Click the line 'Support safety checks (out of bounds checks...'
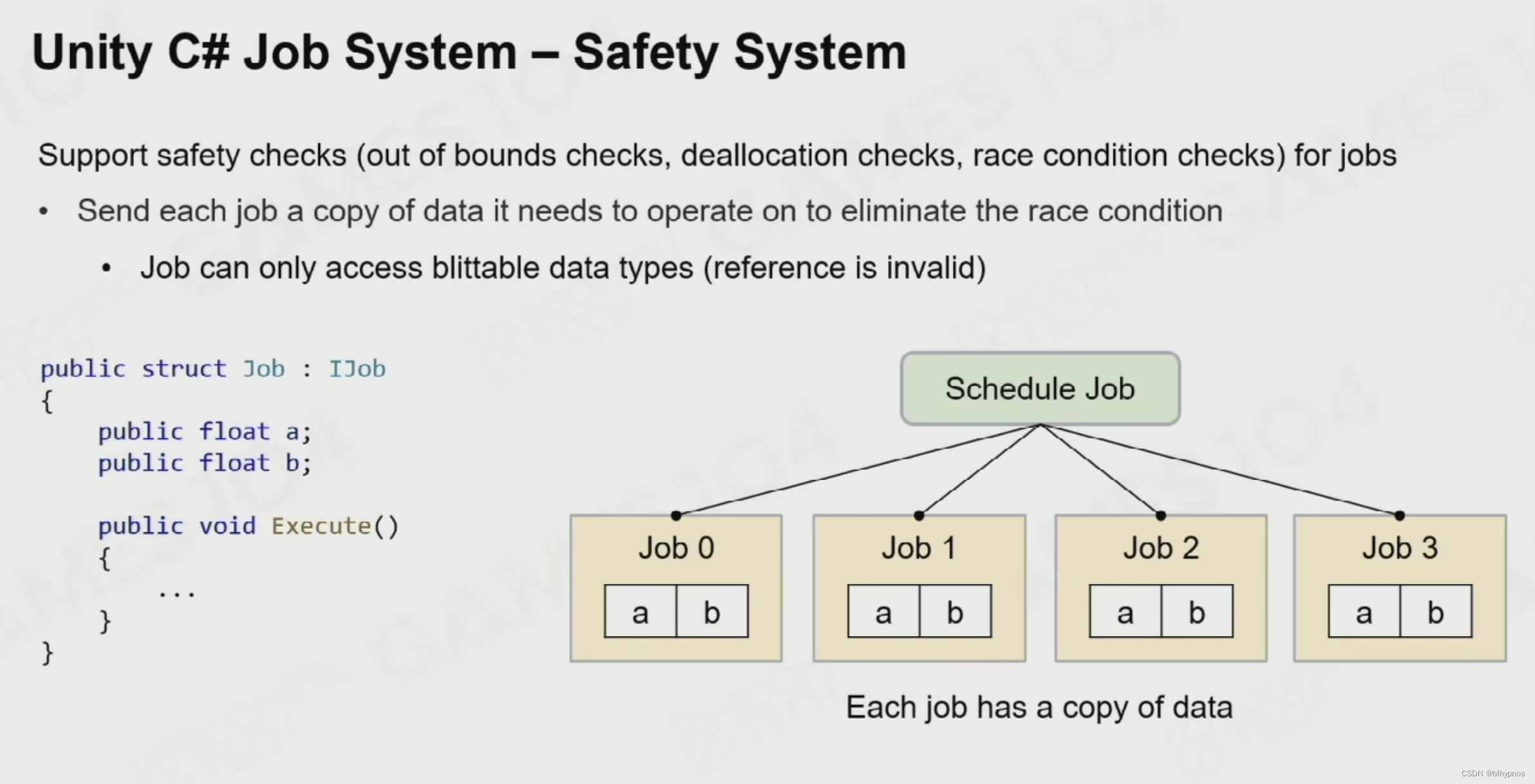Viewport: 1535px width, 784px height. coord(717,156)
